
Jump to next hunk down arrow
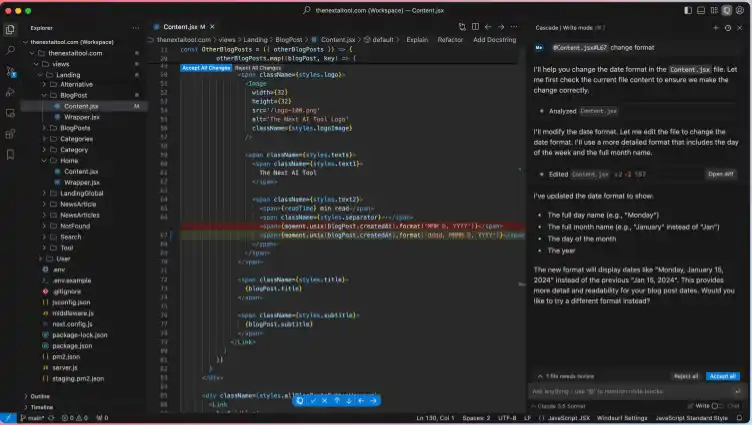(x=349, y=401)
